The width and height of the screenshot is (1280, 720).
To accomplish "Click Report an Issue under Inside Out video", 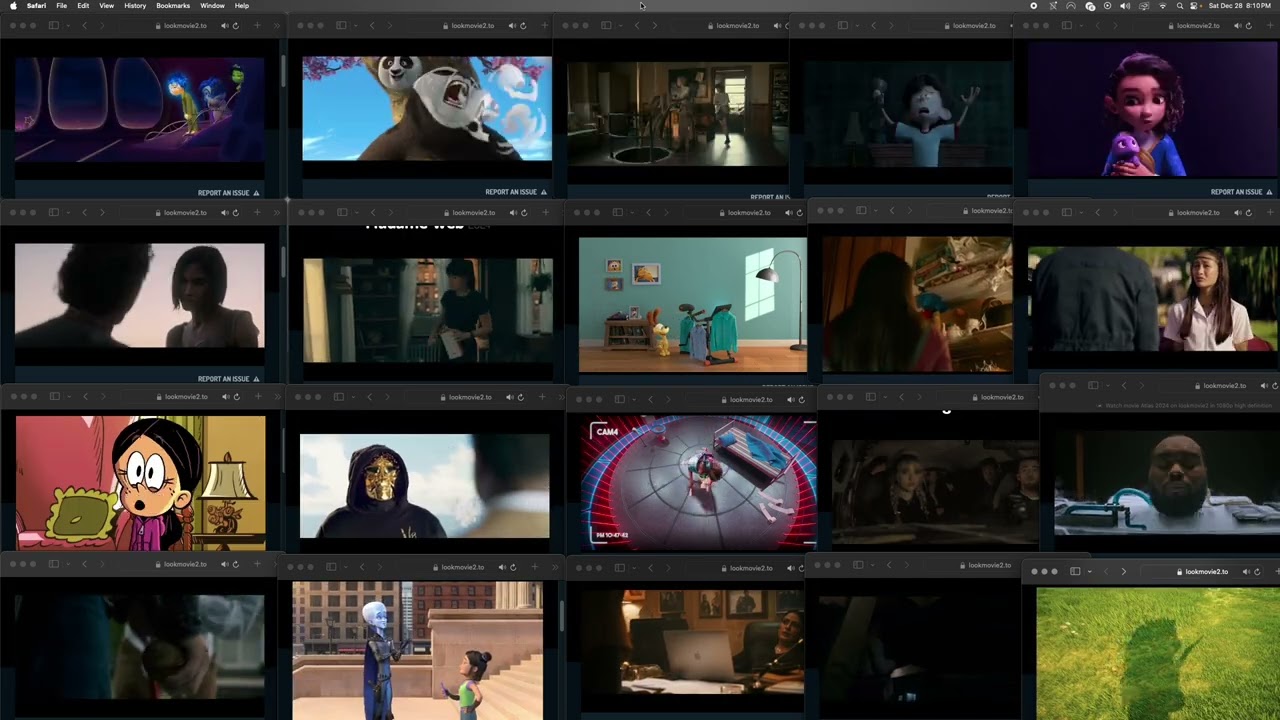I will click(x=228, y=192).
